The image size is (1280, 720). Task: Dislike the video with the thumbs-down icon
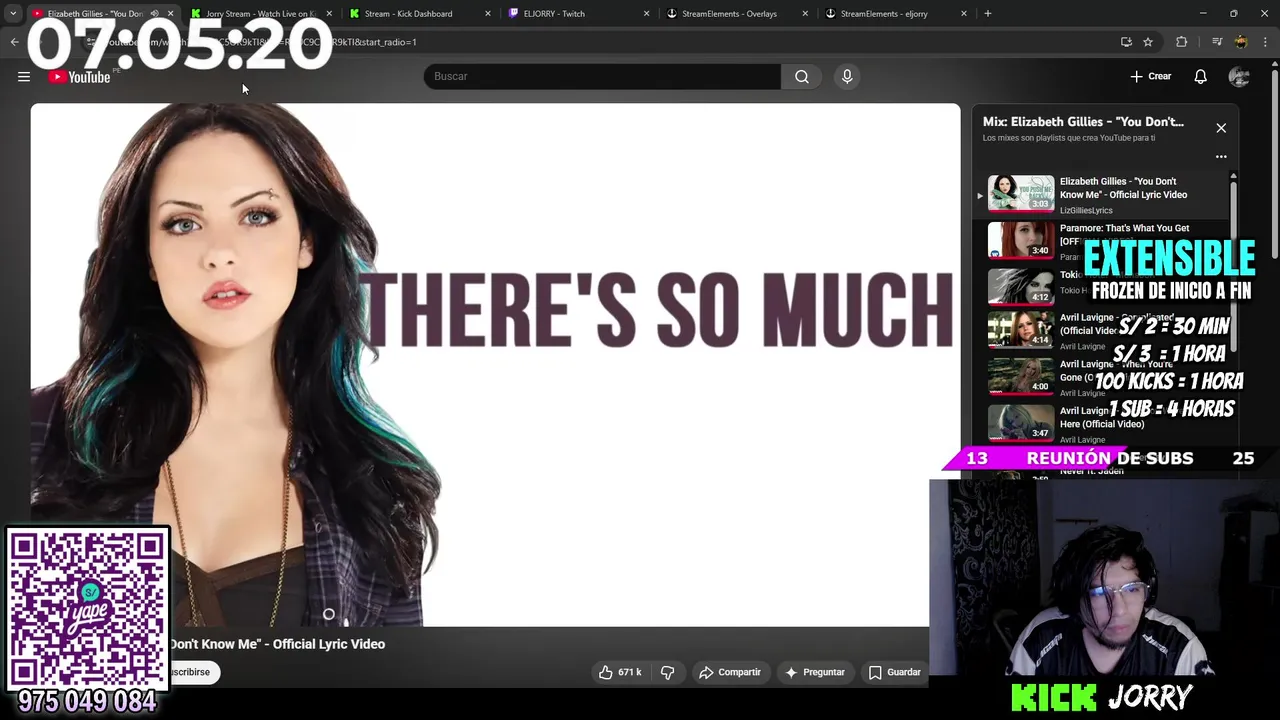[x=667, y=672]
